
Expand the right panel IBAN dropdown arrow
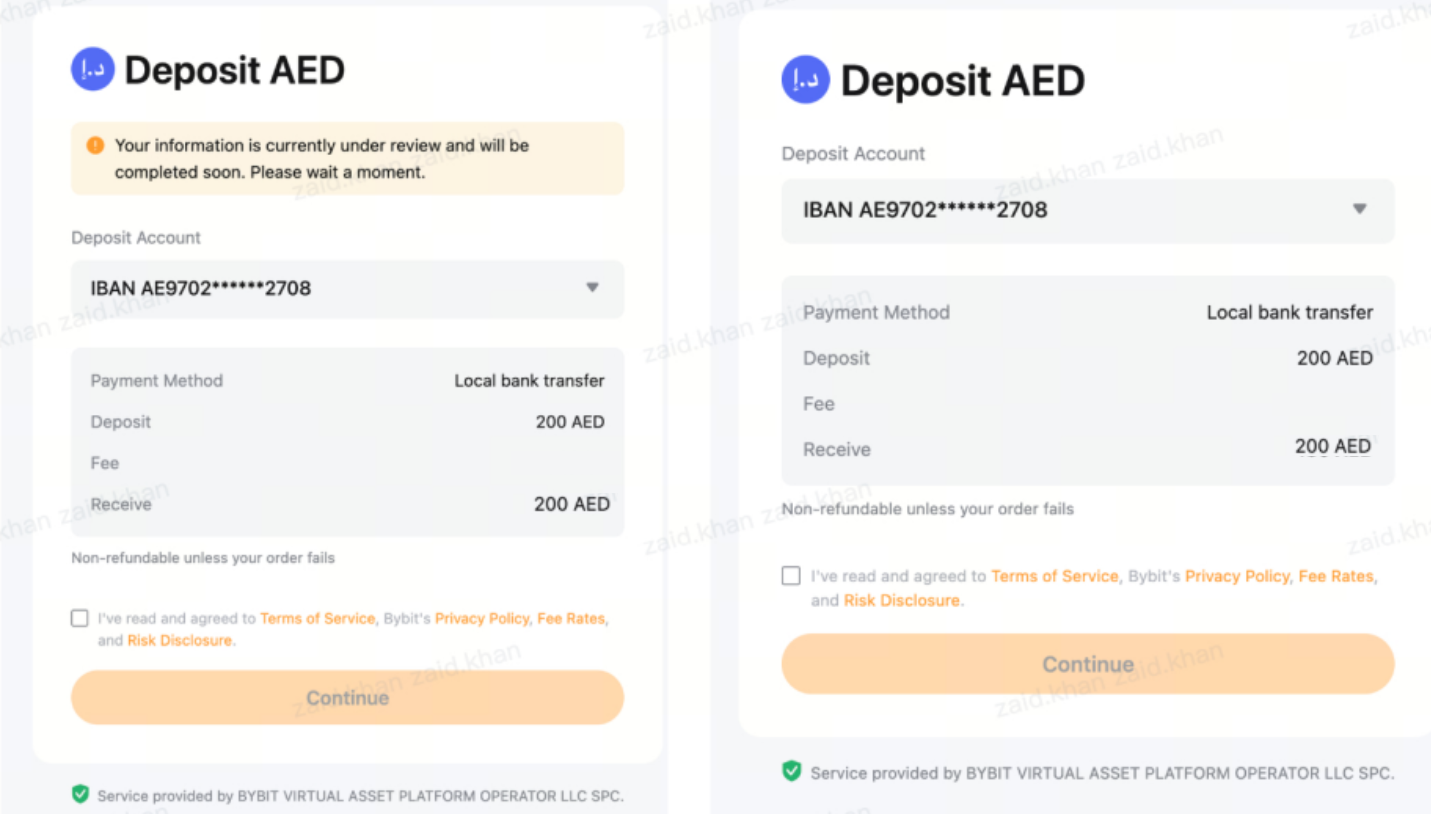coord(1359,209)
